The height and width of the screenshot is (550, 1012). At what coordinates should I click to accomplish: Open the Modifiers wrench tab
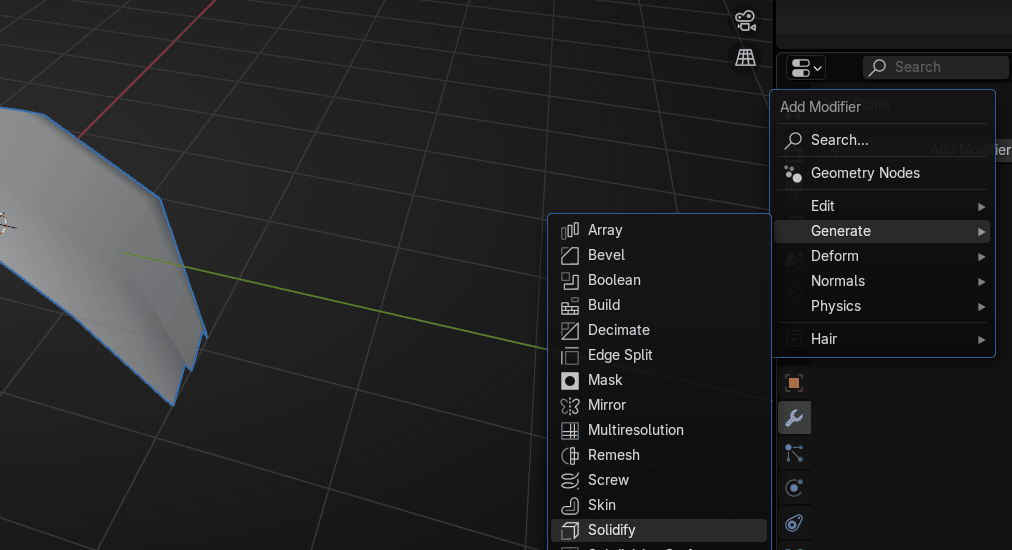794,418
